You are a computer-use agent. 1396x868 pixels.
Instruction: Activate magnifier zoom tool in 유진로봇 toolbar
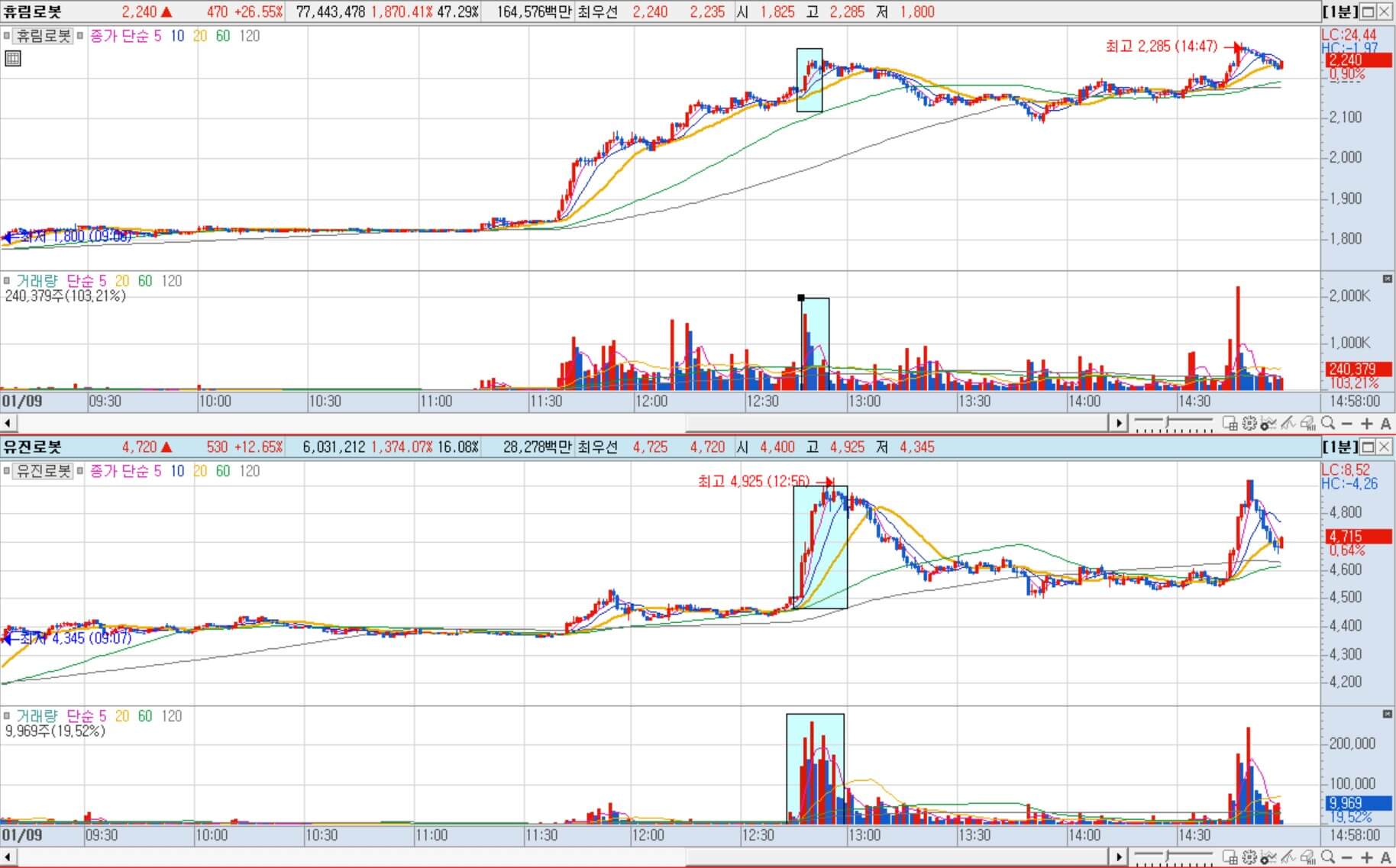(x=1327, y=857)
